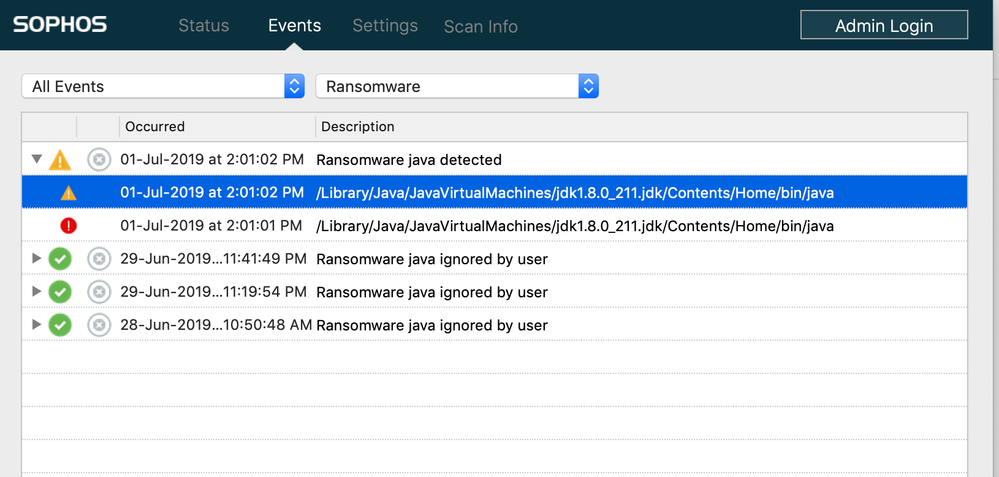
Task: Click the timestamp 28-Jun-2019...10:50:48 AM
Action: [x=216, y=325]
